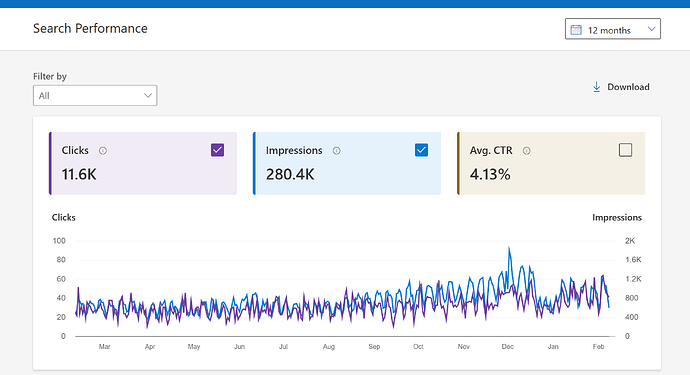Screen dimensions: 690x375
Task: Open the 12 months date range dropdown
Action: (x=613, y=29)
